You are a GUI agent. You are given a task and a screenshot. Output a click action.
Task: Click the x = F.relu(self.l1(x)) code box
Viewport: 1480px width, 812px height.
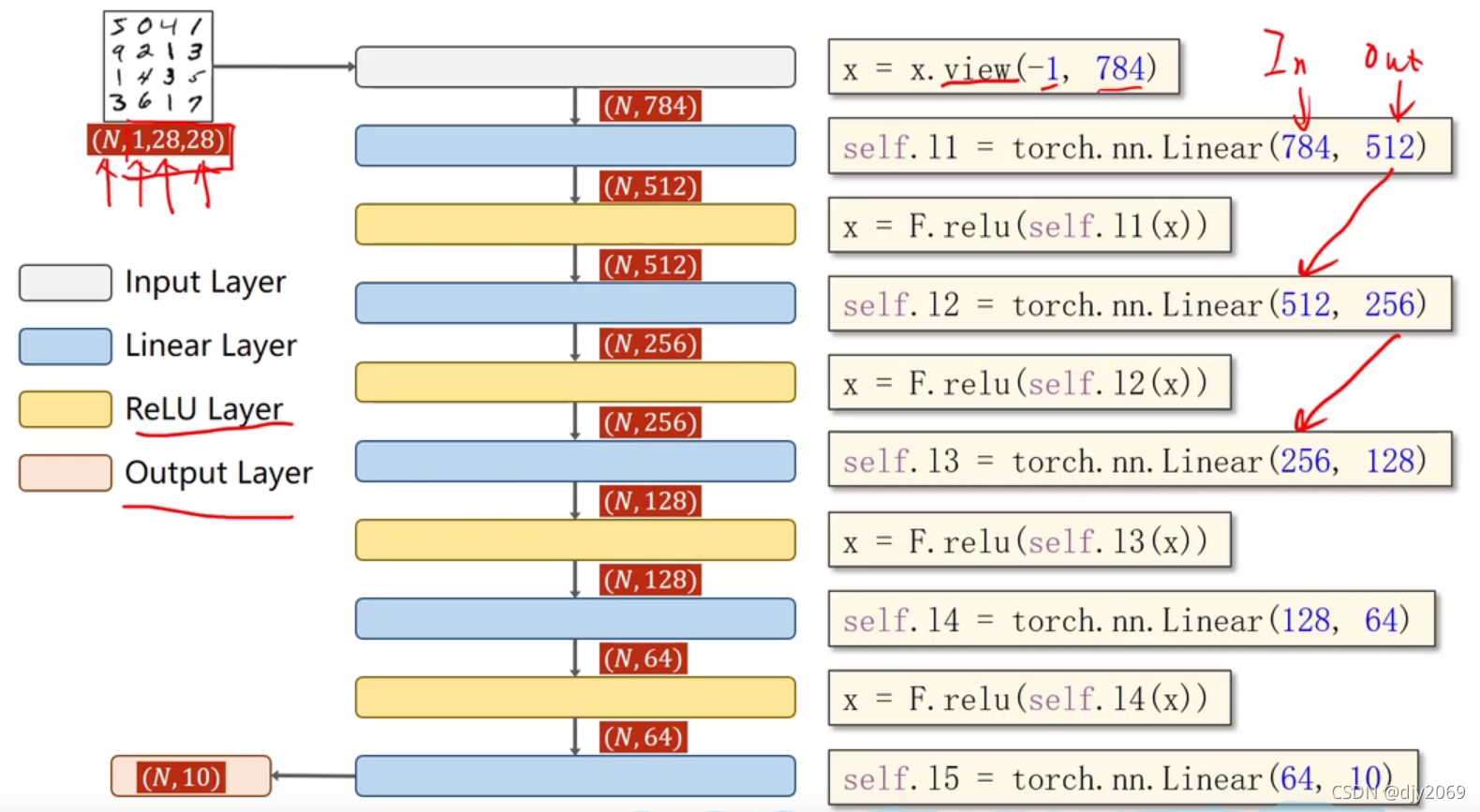click(1029, 225)
